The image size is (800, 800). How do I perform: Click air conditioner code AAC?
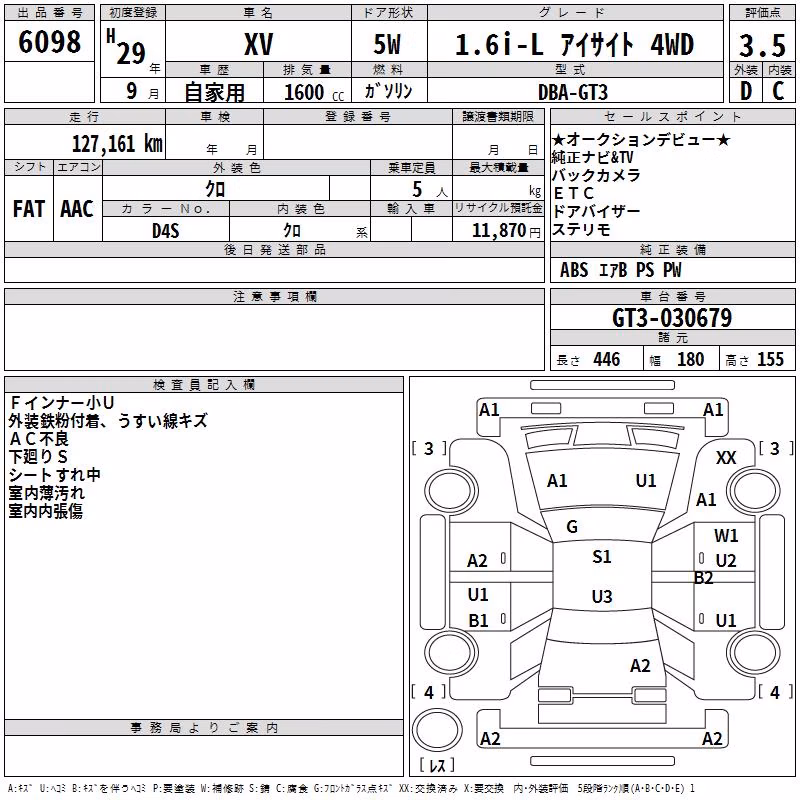click(77, 209)
